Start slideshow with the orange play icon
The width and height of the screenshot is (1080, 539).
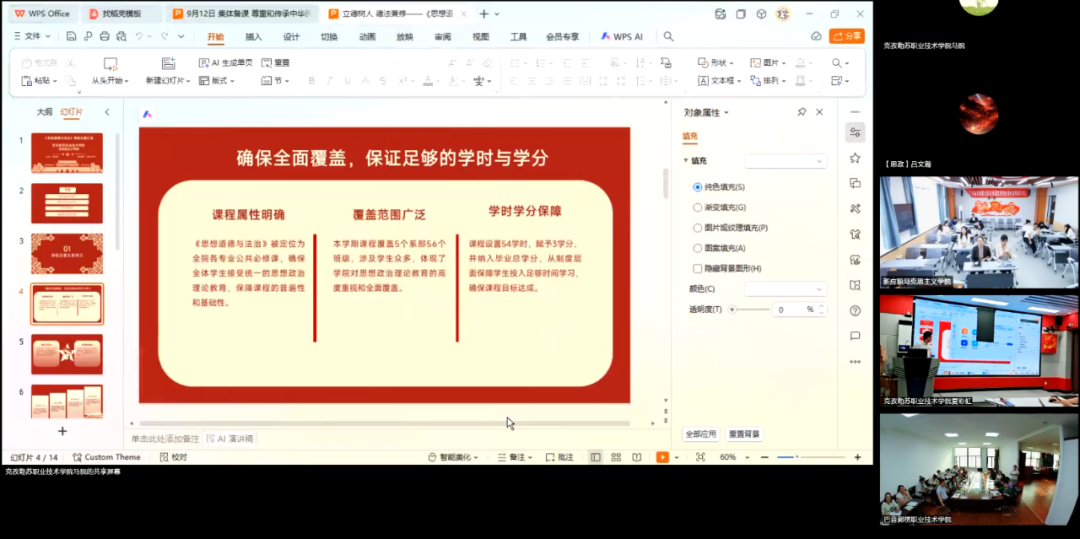[x=661, y=457]
